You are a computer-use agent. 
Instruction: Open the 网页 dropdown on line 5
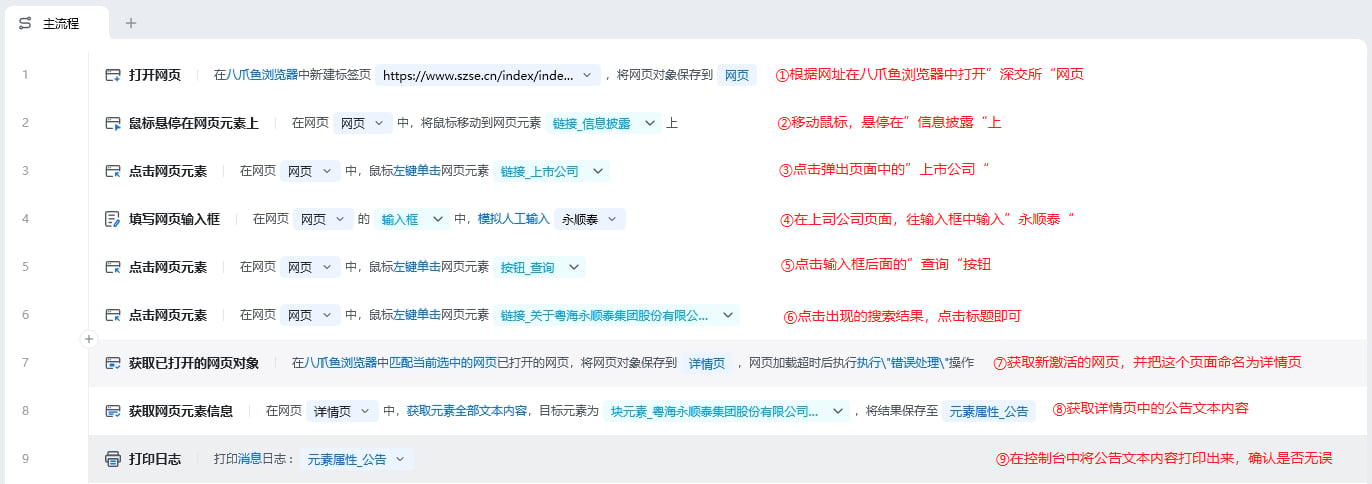pos(311,267)
